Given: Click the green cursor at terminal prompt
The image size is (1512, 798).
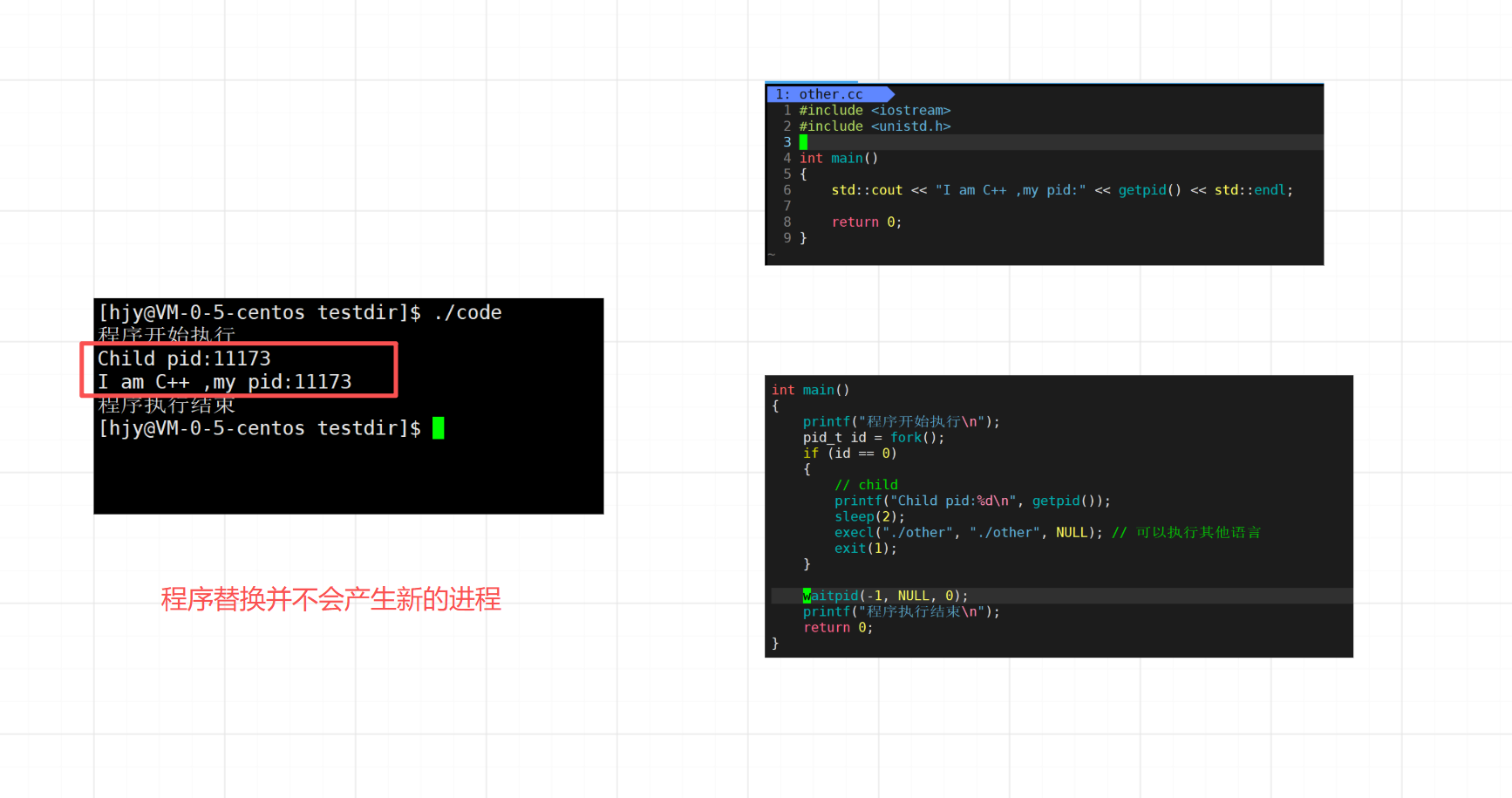Looking at the screenshot, I should click(439, 428).
